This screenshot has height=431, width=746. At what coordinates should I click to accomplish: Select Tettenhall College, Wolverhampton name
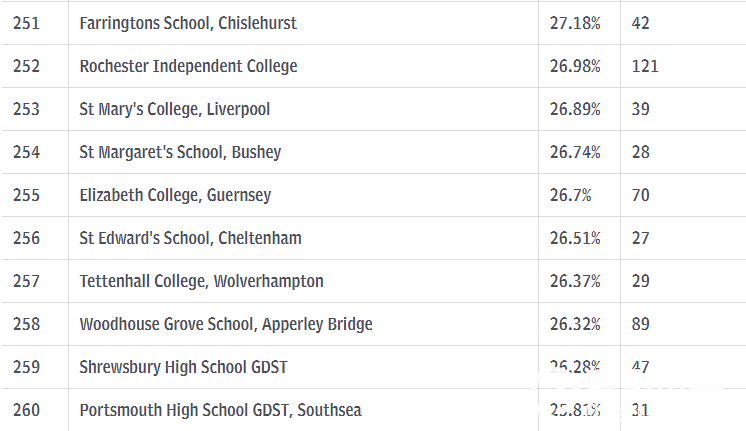(201, 281)
